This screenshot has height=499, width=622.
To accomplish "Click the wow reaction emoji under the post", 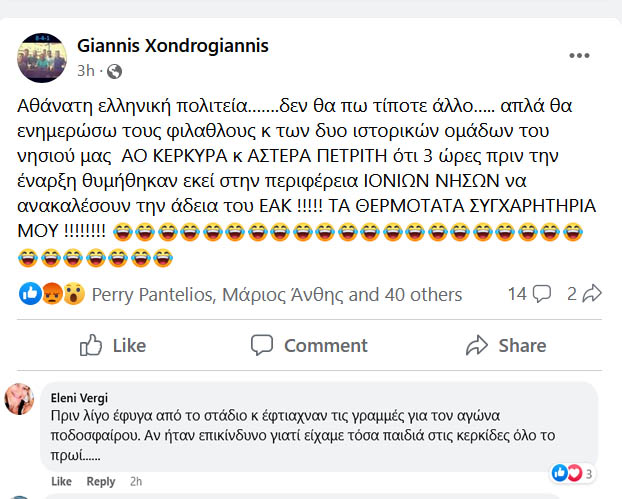I will [72, 294].
